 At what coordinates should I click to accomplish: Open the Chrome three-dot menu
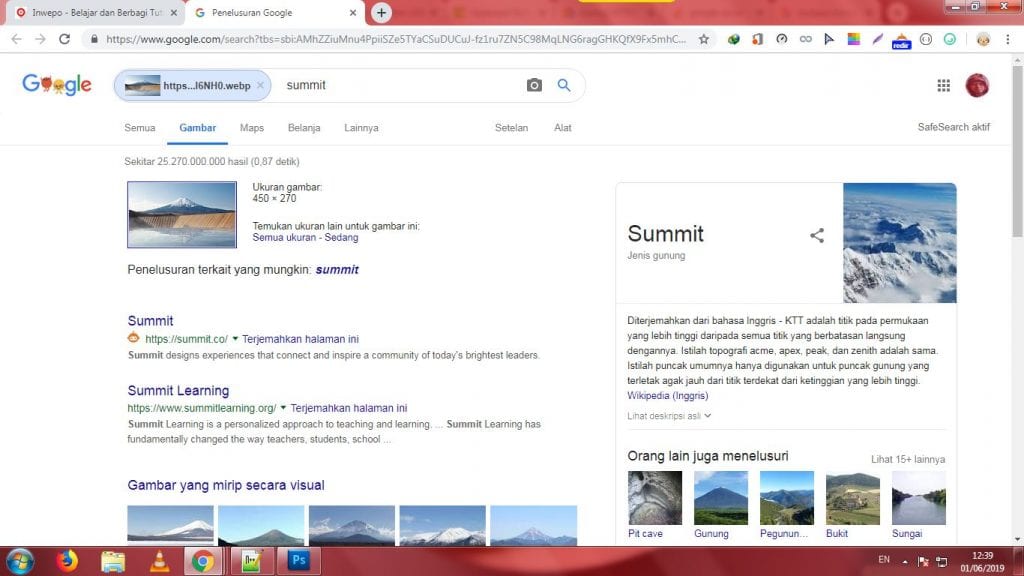point(1008,39)
